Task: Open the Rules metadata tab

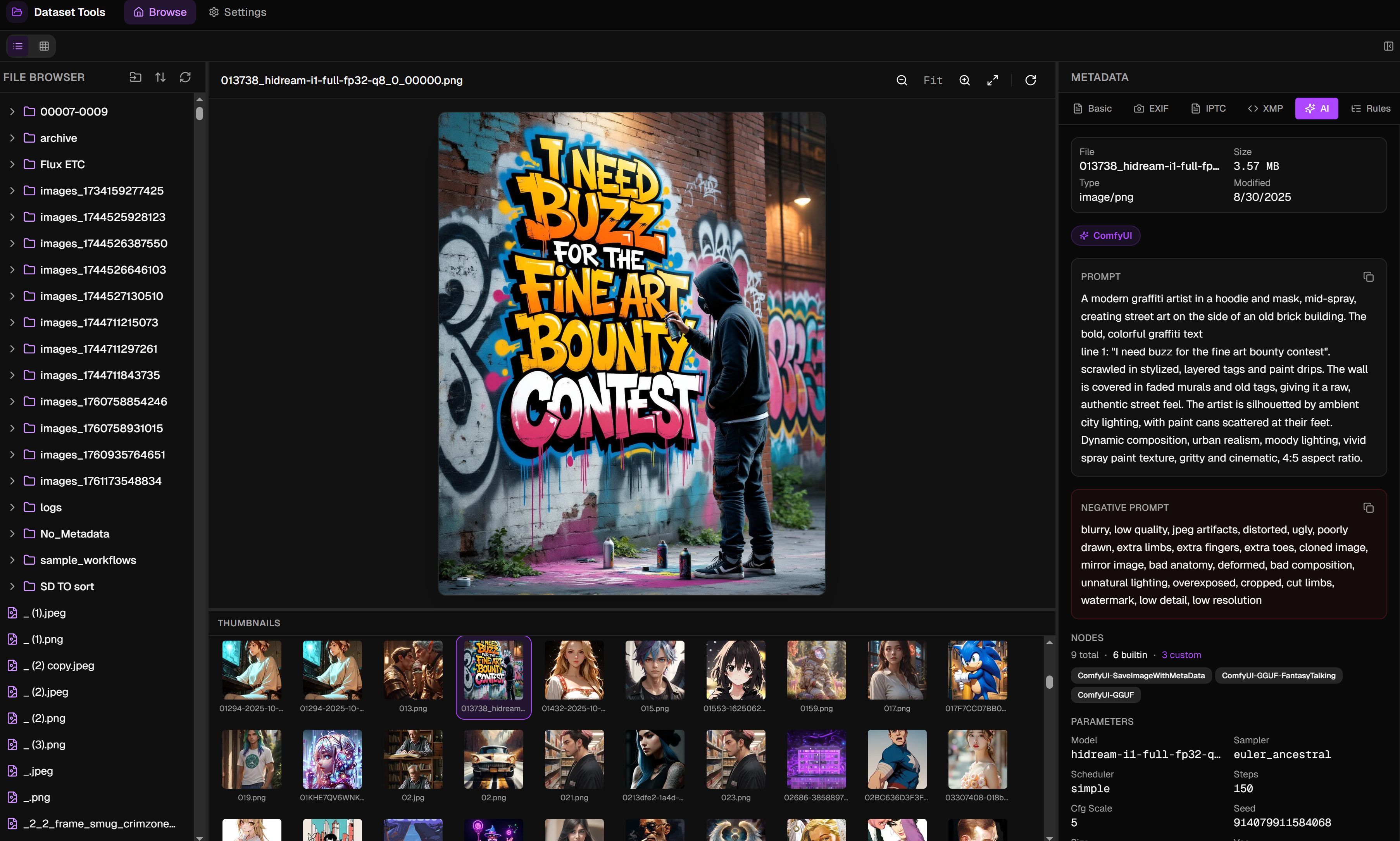Action: point(1371,108)
